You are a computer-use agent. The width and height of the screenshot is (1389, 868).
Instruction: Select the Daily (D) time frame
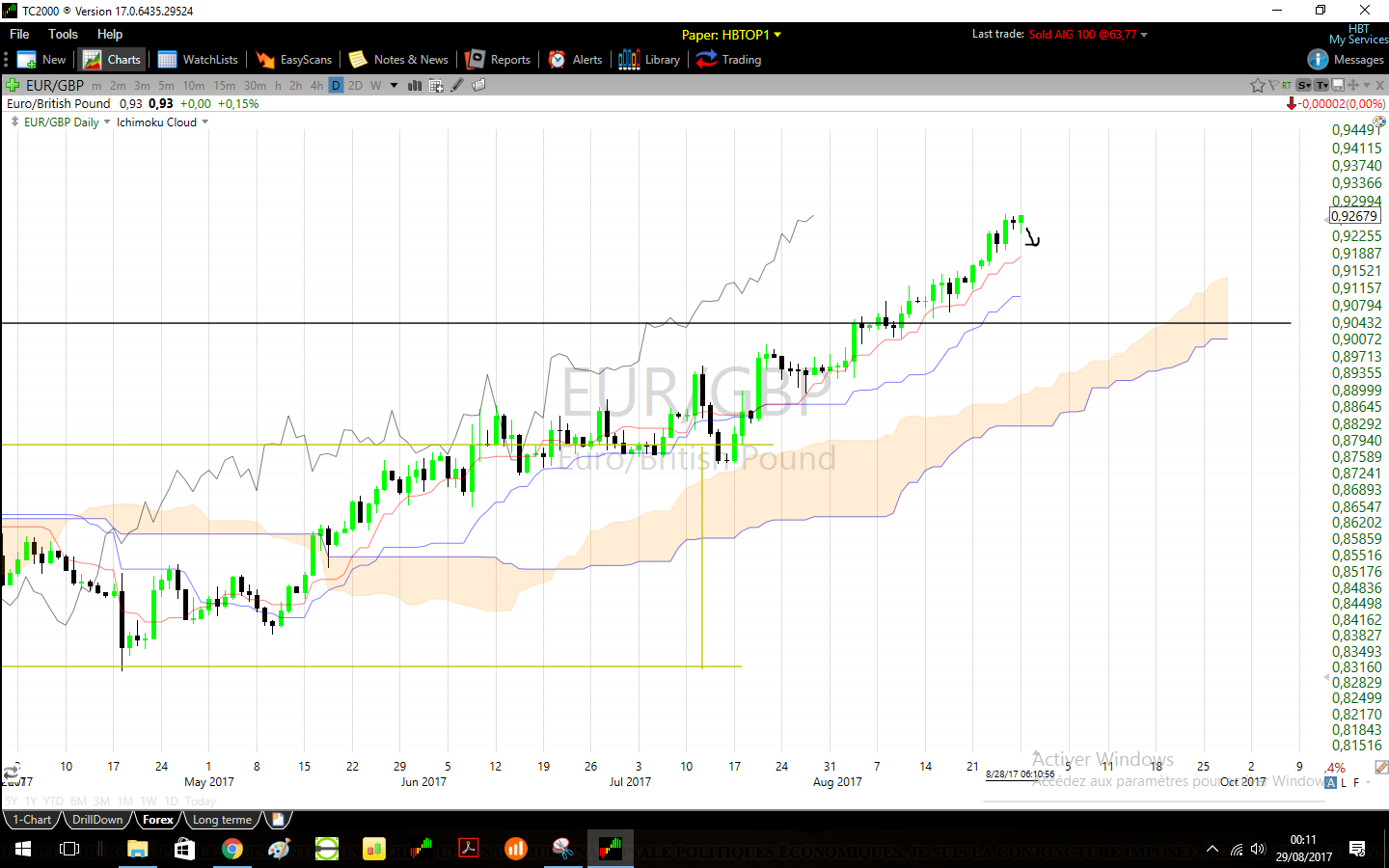tap(336, 86)
